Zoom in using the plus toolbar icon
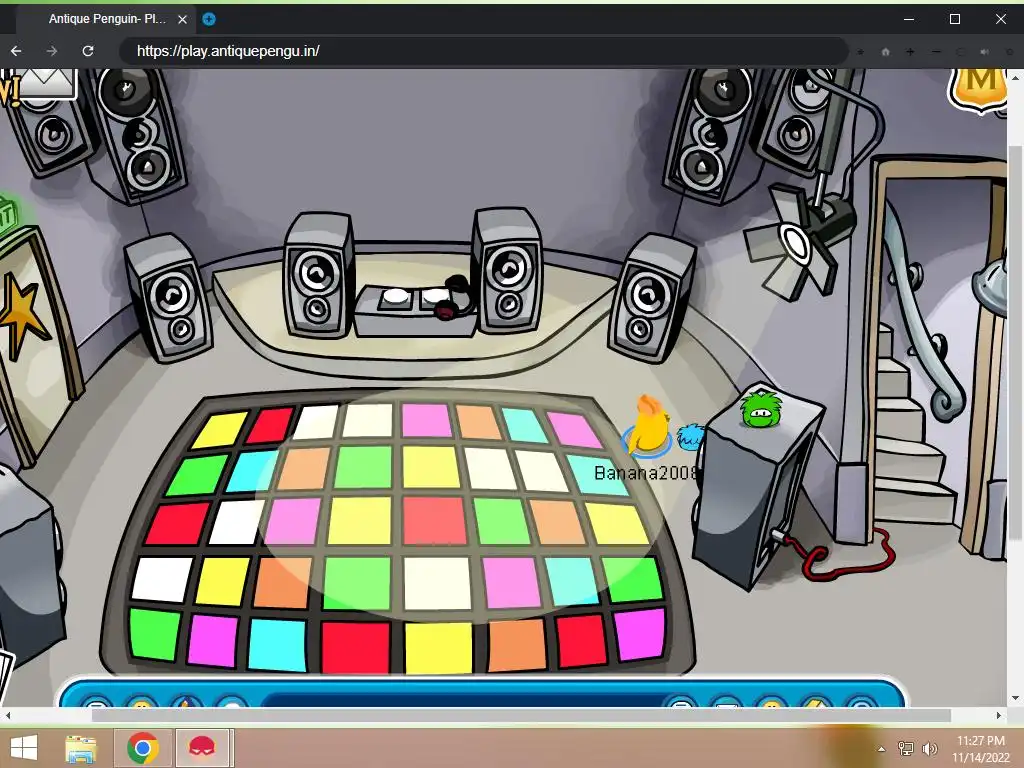Viewport: 1024px width, 768px height. 910,52
